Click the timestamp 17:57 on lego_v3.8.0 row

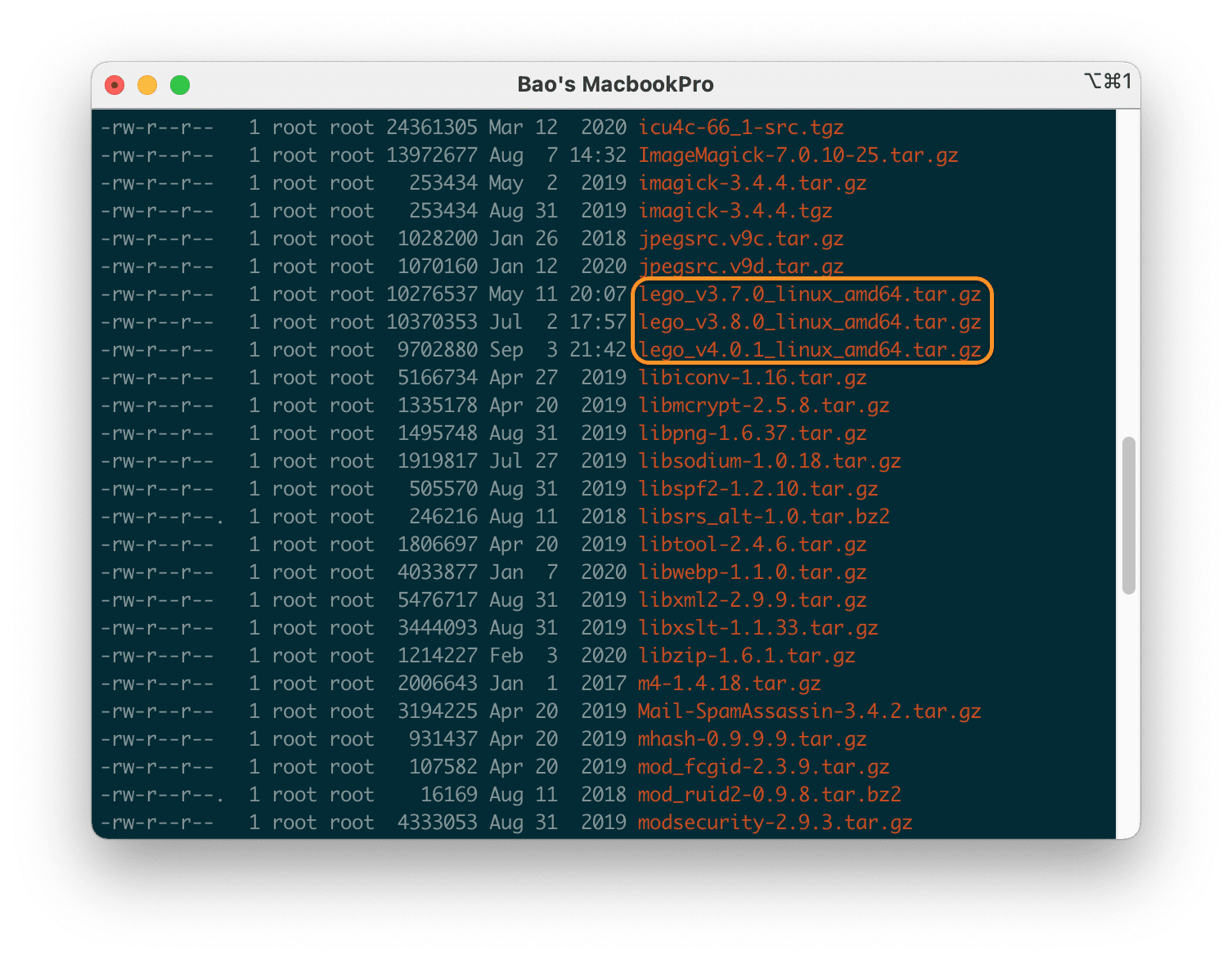coord(598,323)
